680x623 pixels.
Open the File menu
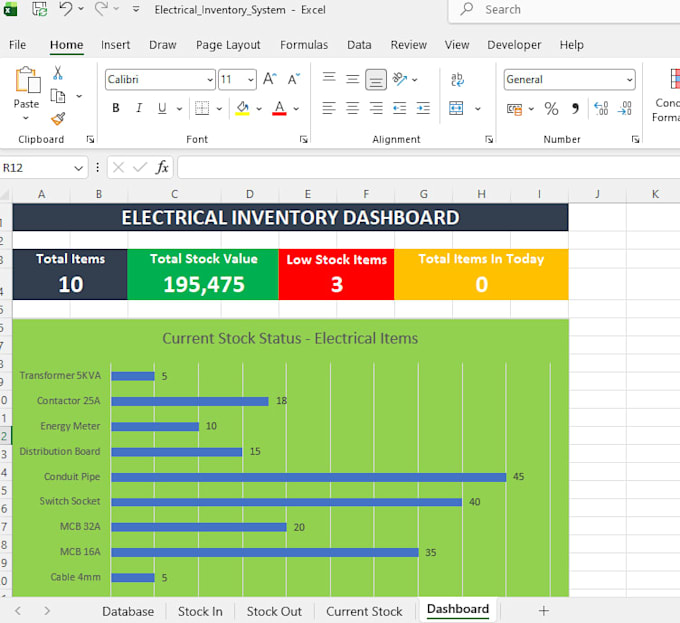coord(17,45)
